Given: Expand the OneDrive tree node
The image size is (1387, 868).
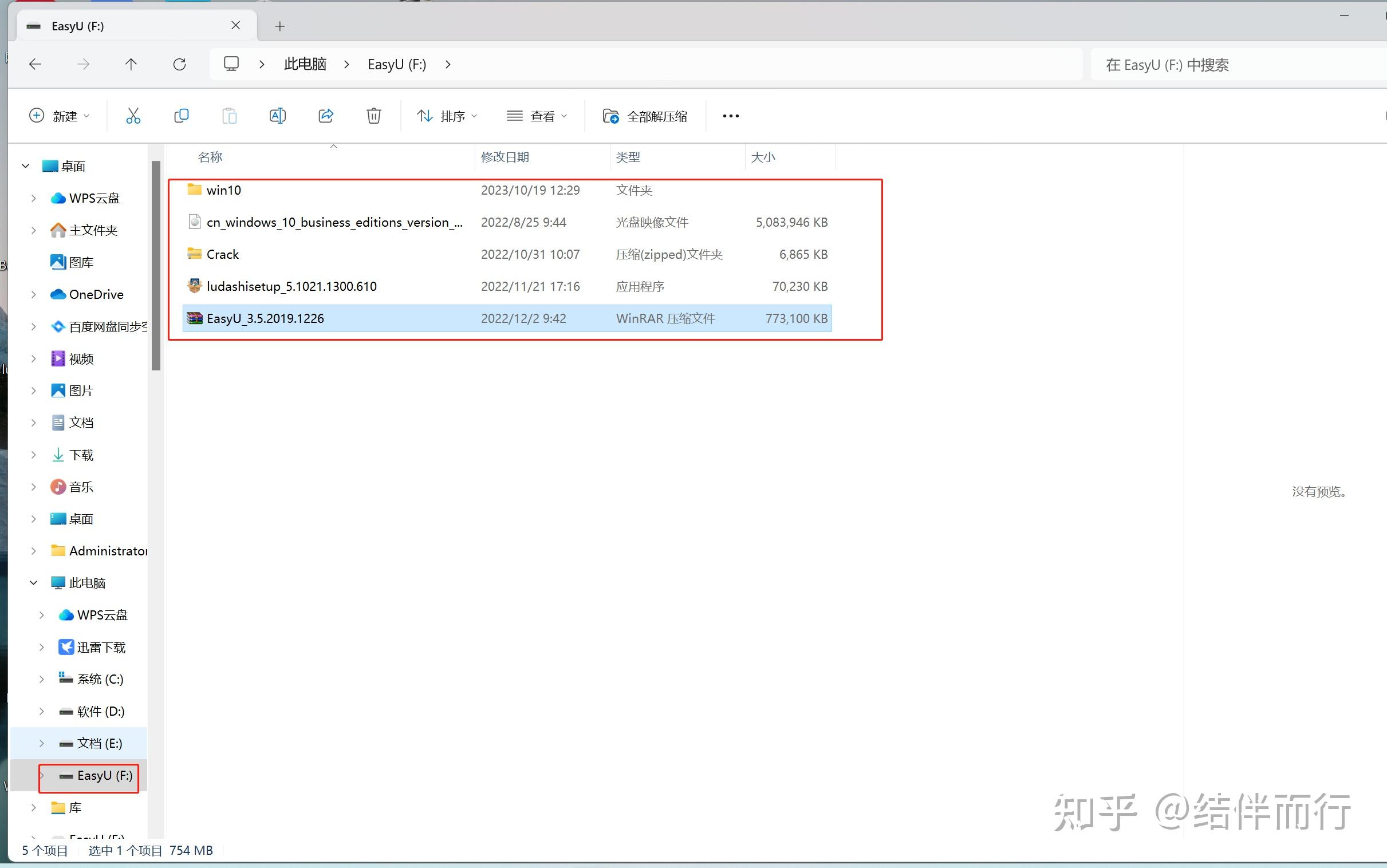Looking at the screenshot, I should tap(33, 294).
